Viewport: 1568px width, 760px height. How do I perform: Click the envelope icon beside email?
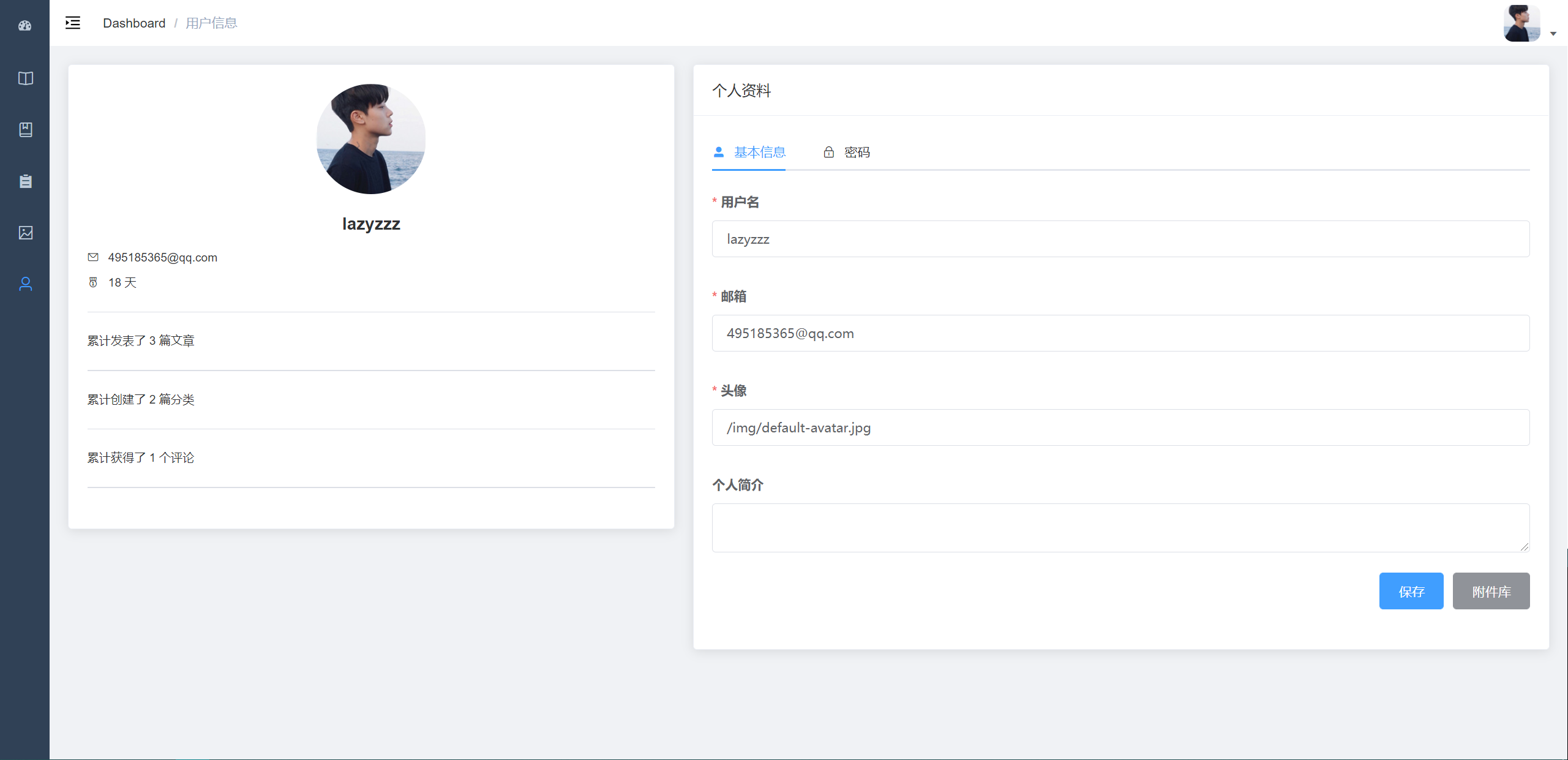point(93,257)
